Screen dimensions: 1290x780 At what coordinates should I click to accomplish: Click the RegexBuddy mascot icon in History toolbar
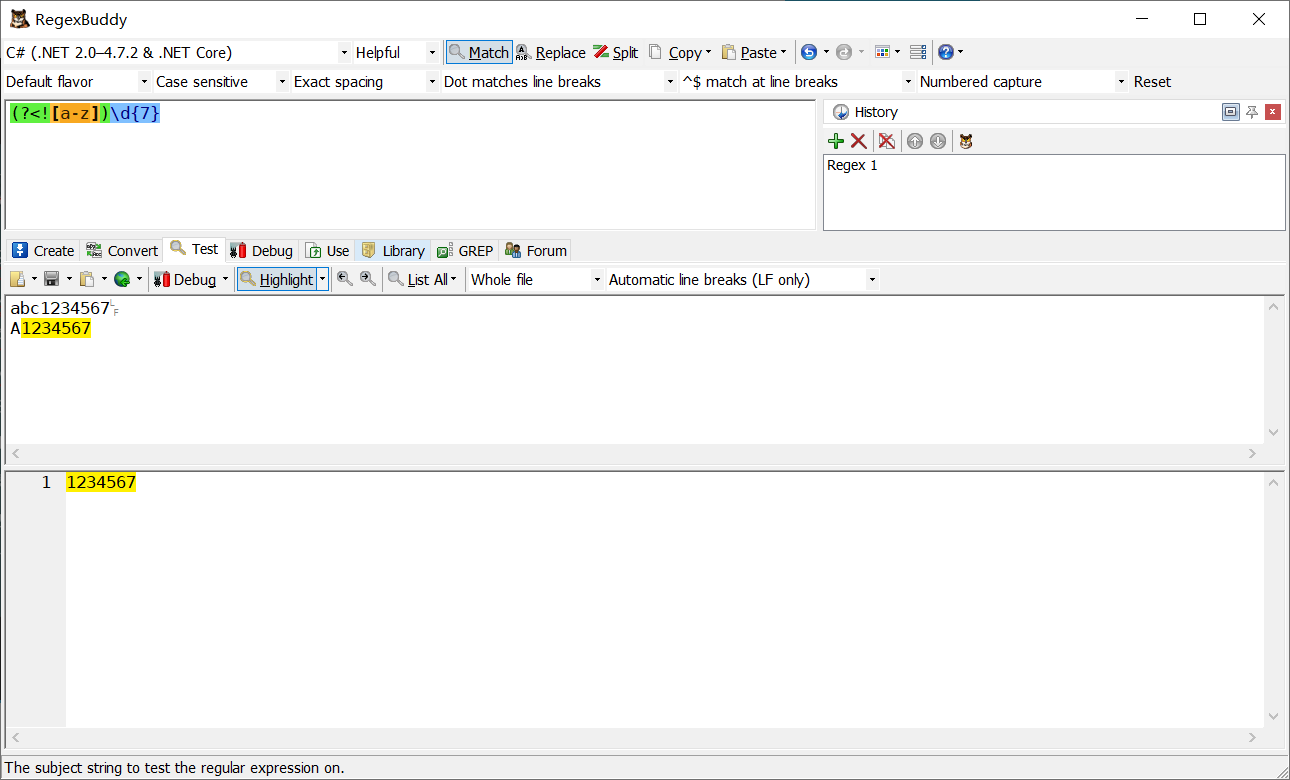pos(966,141)
